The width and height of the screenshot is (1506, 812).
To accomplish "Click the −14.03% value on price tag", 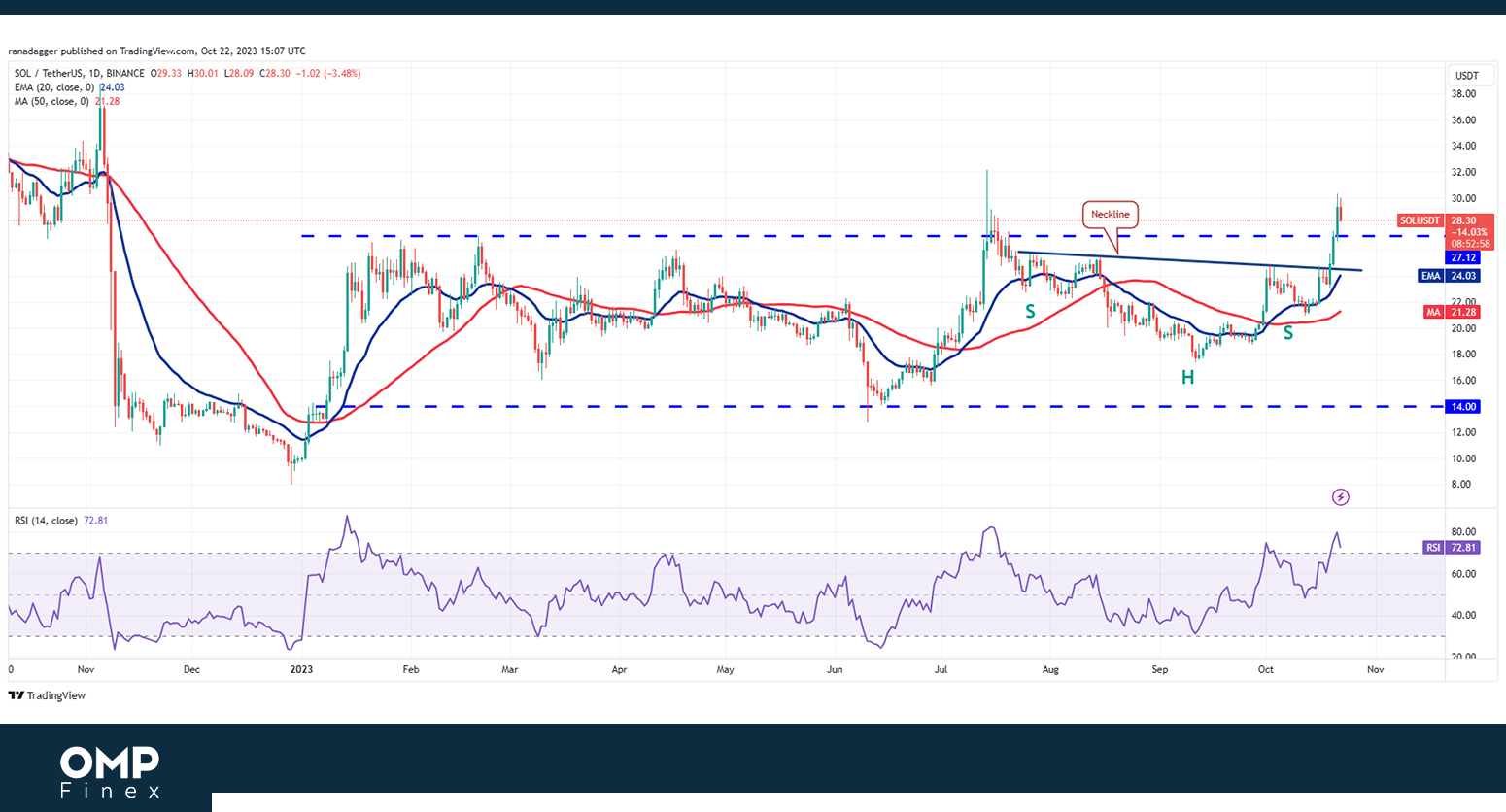I will coord(1468,232).
